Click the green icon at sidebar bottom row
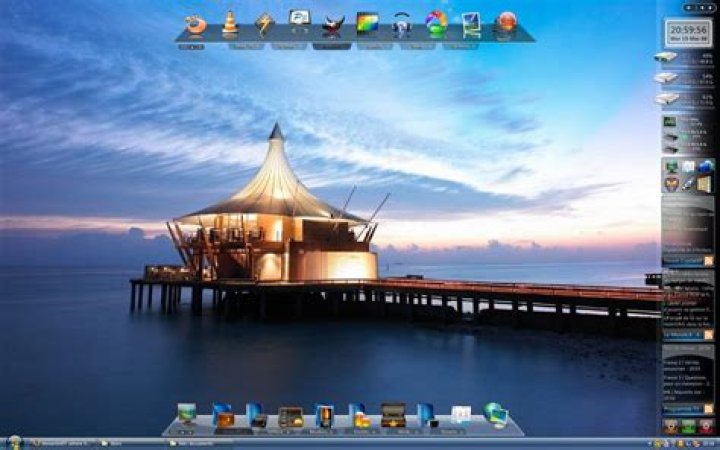Image resolution: width=720 pixels, height=450 pixels. pyautogui.click(x=688, y=426)
